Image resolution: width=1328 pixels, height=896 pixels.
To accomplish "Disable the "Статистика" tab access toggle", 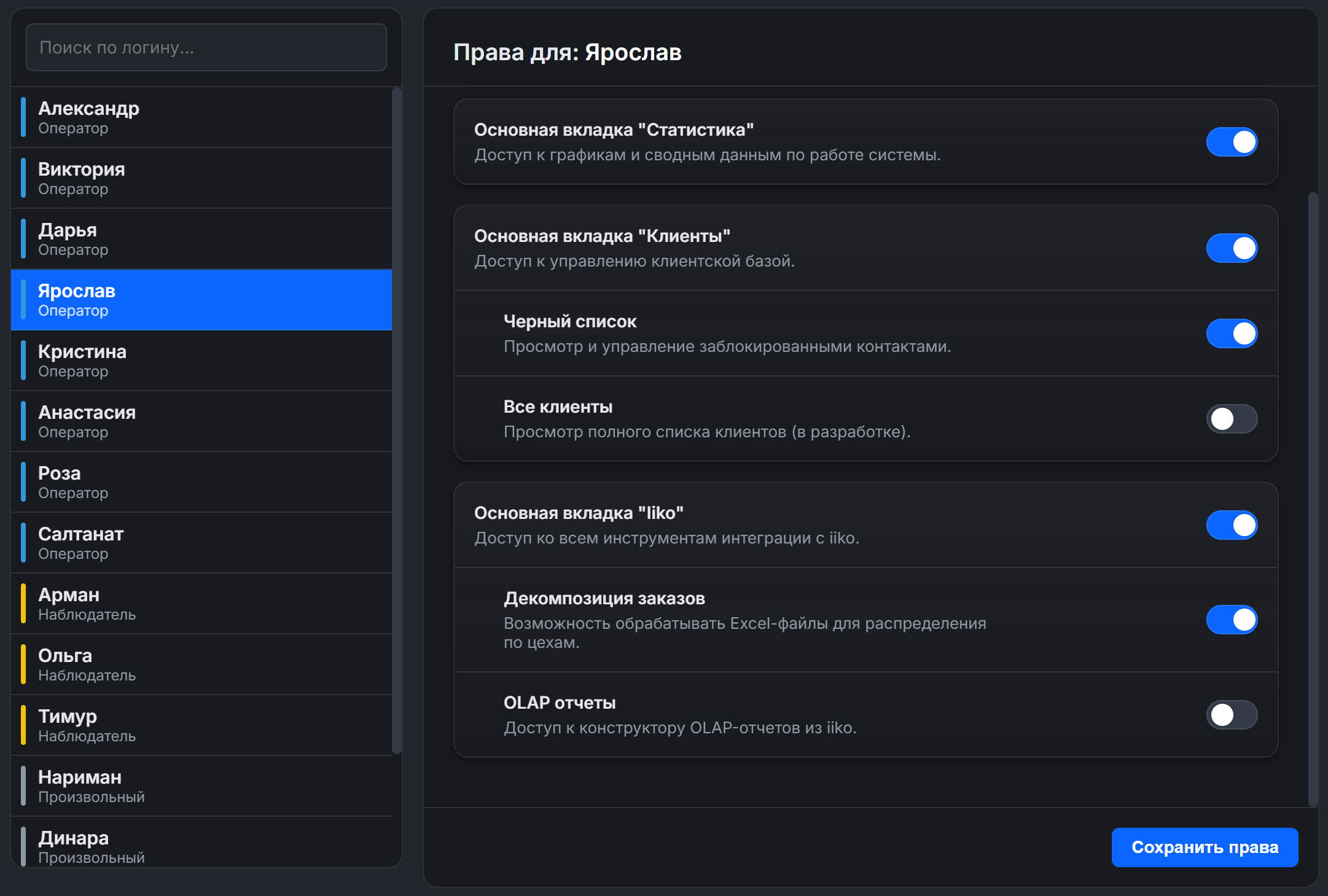I will click(x=1232, y=141).
